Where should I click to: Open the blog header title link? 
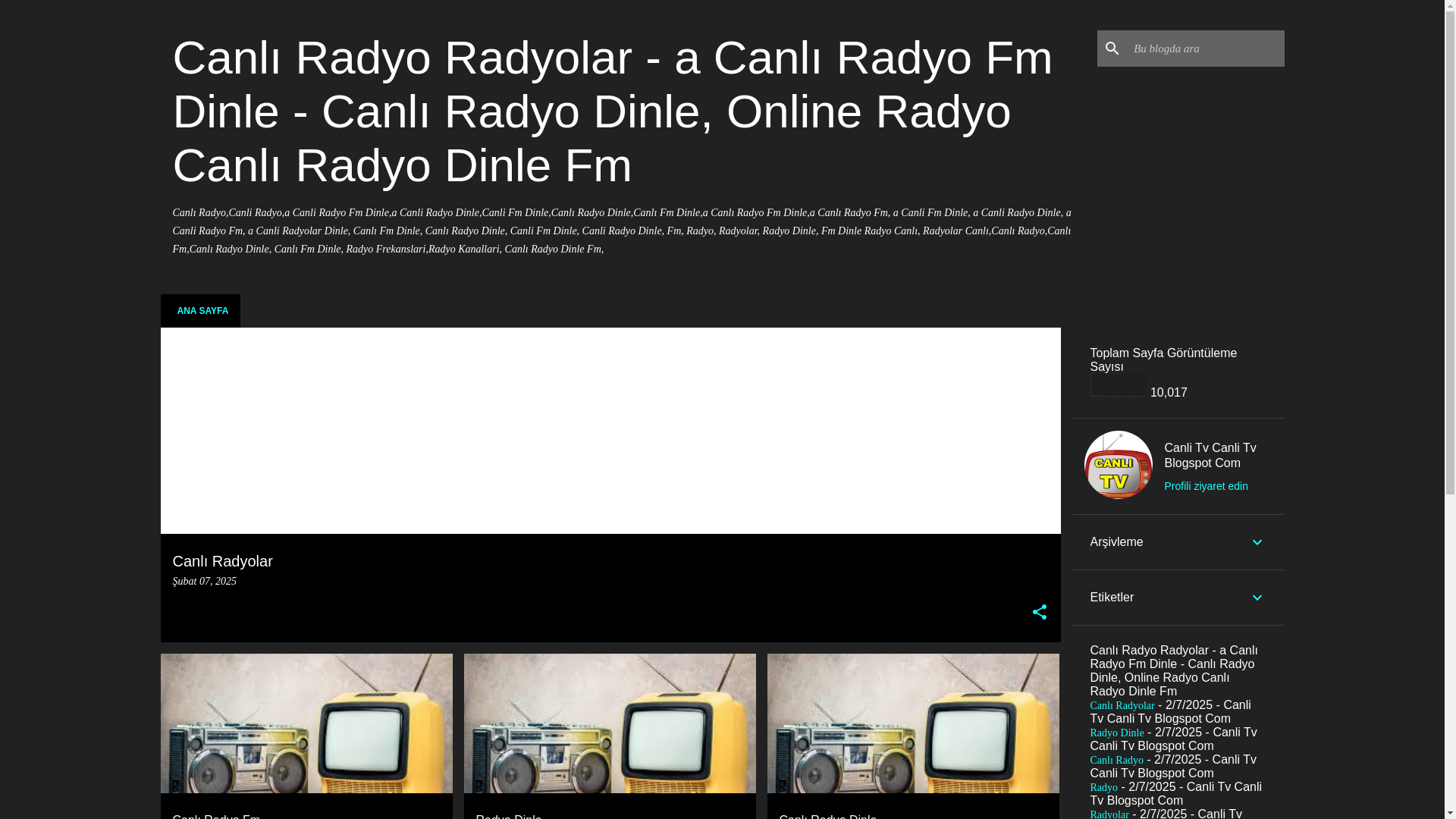point(613,111)
